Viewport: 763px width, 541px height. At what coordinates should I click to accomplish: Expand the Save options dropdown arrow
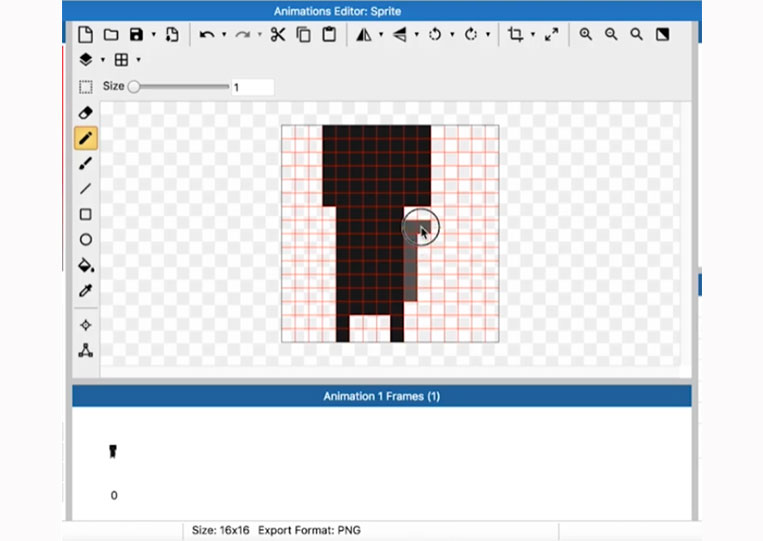(x=153, y=35)
